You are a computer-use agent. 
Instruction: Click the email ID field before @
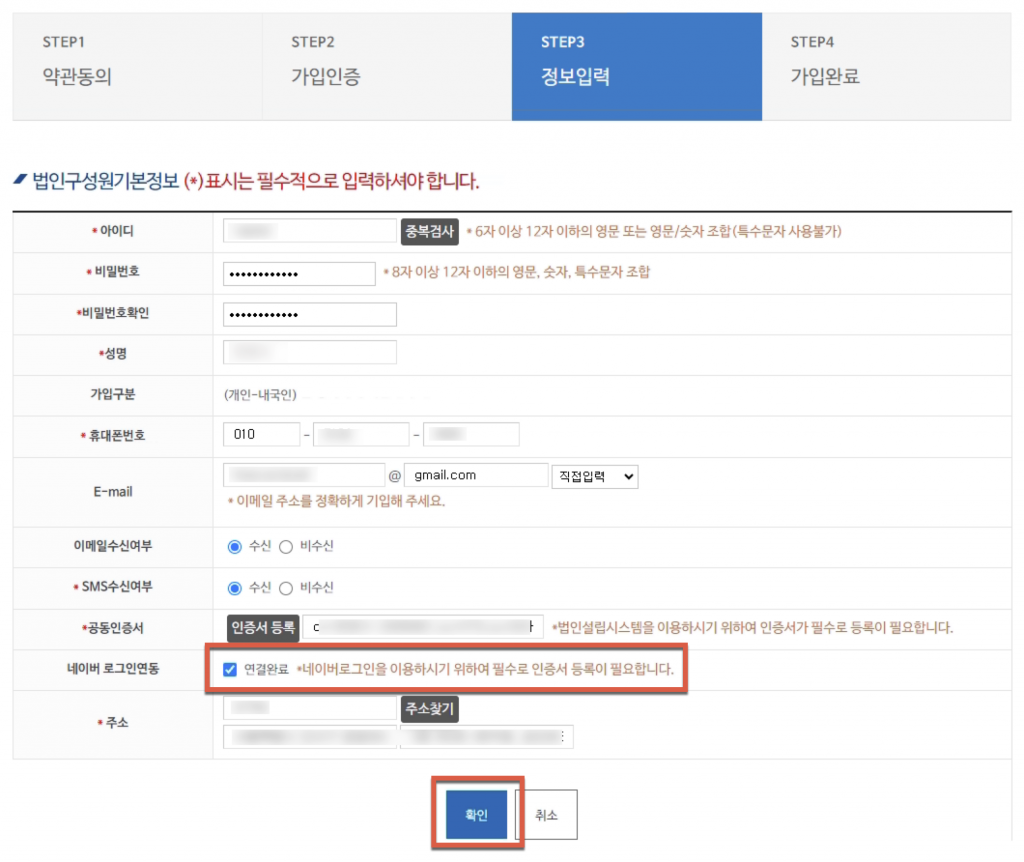[304, 475]
